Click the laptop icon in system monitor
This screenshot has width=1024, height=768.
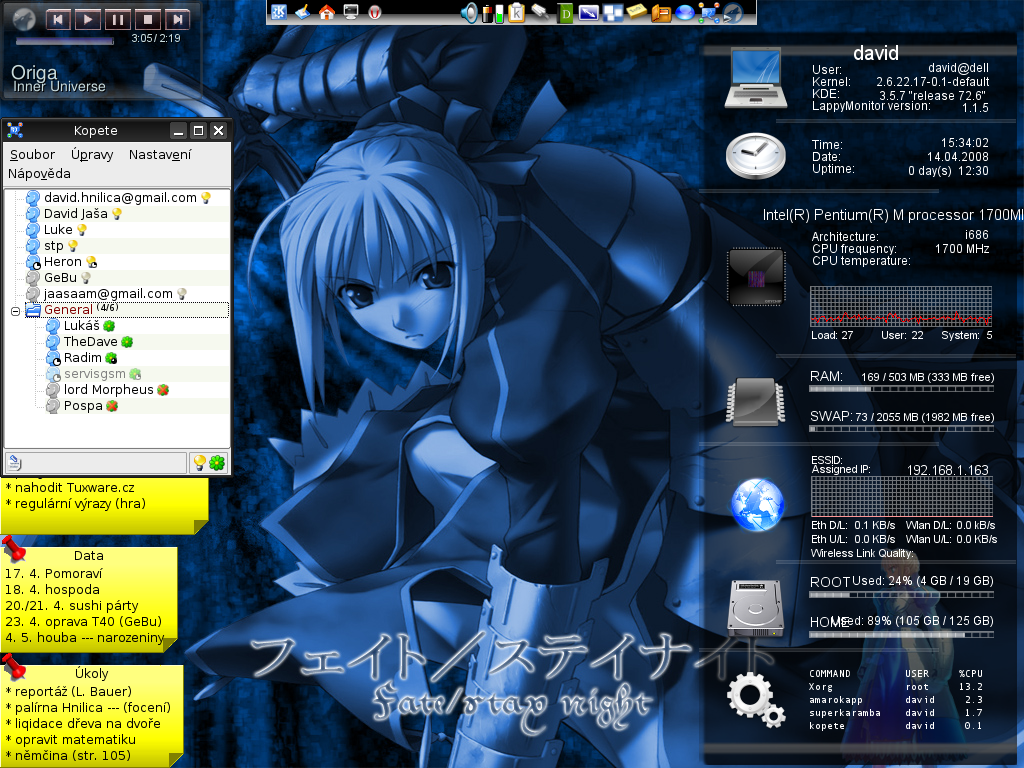click(x=756, y=79)
